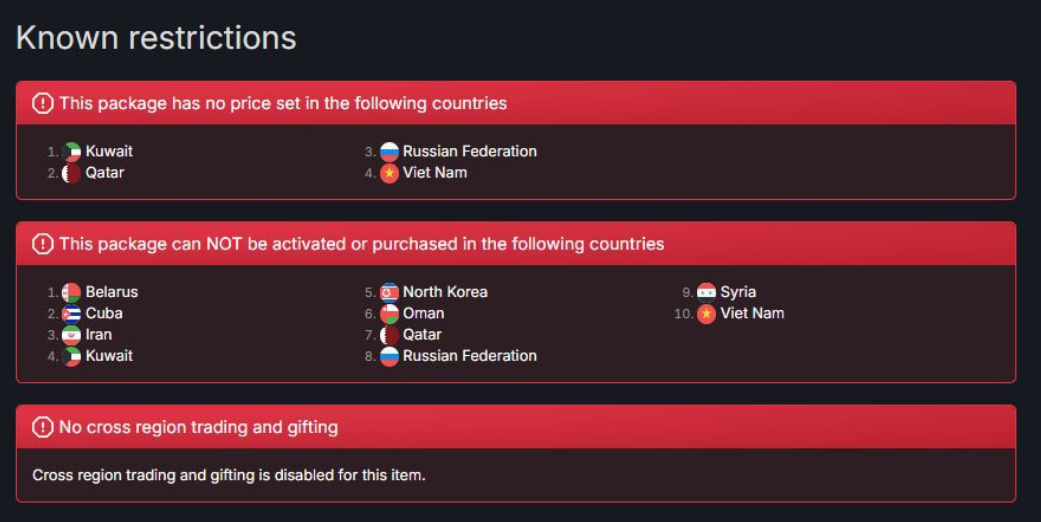Screen dimensions: 1041x522
Task: Click the North Korea flag icon
Action: [x=389, y=292]
